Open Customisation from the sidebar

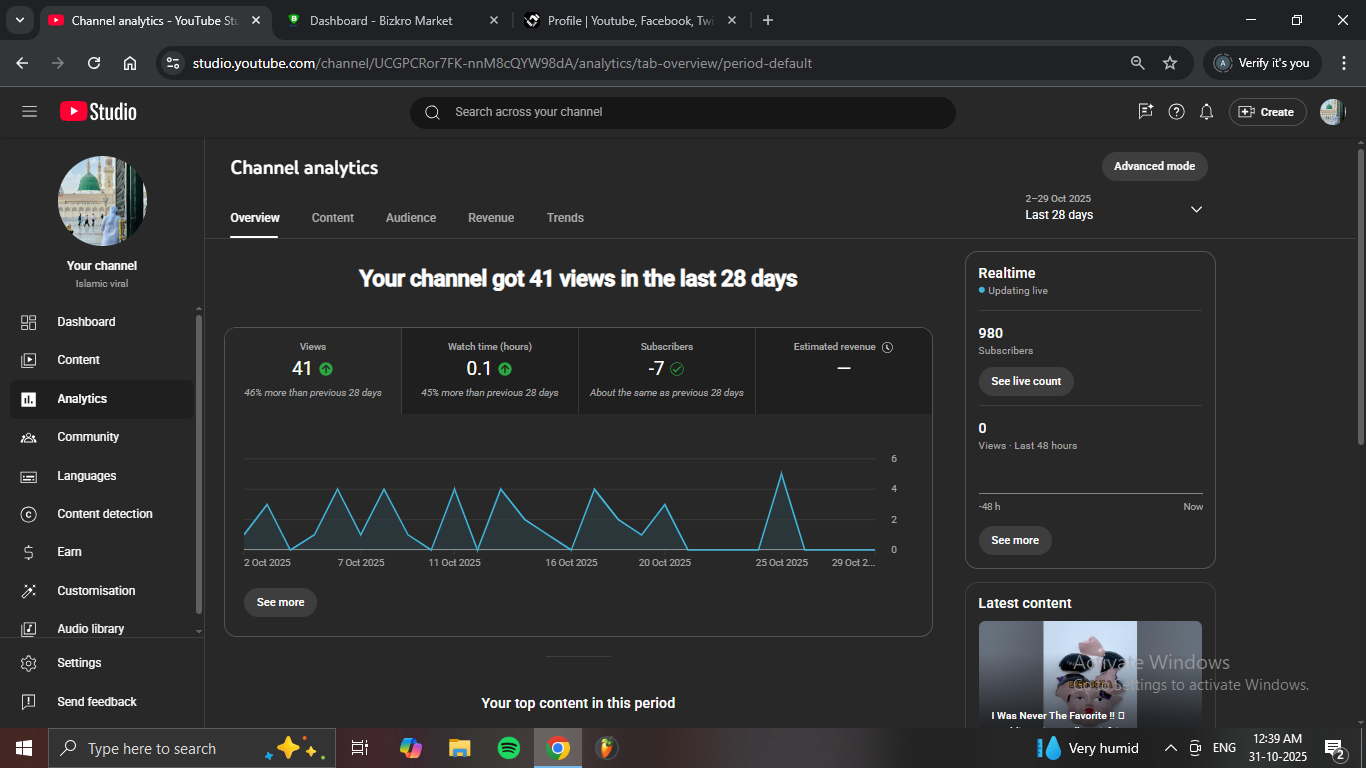[96, 591]
